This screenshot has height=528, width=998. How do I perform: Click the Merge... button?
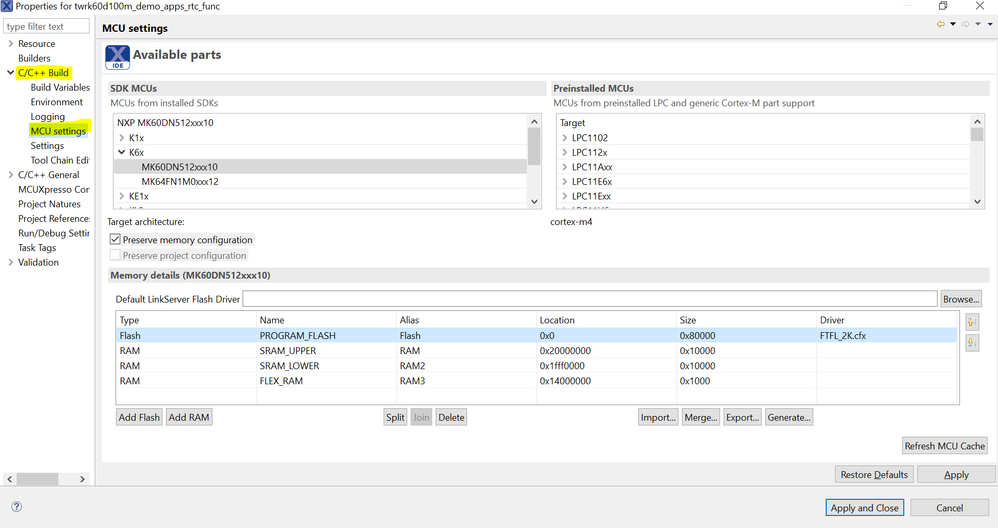pyautogui.click(x=701, y=417)
